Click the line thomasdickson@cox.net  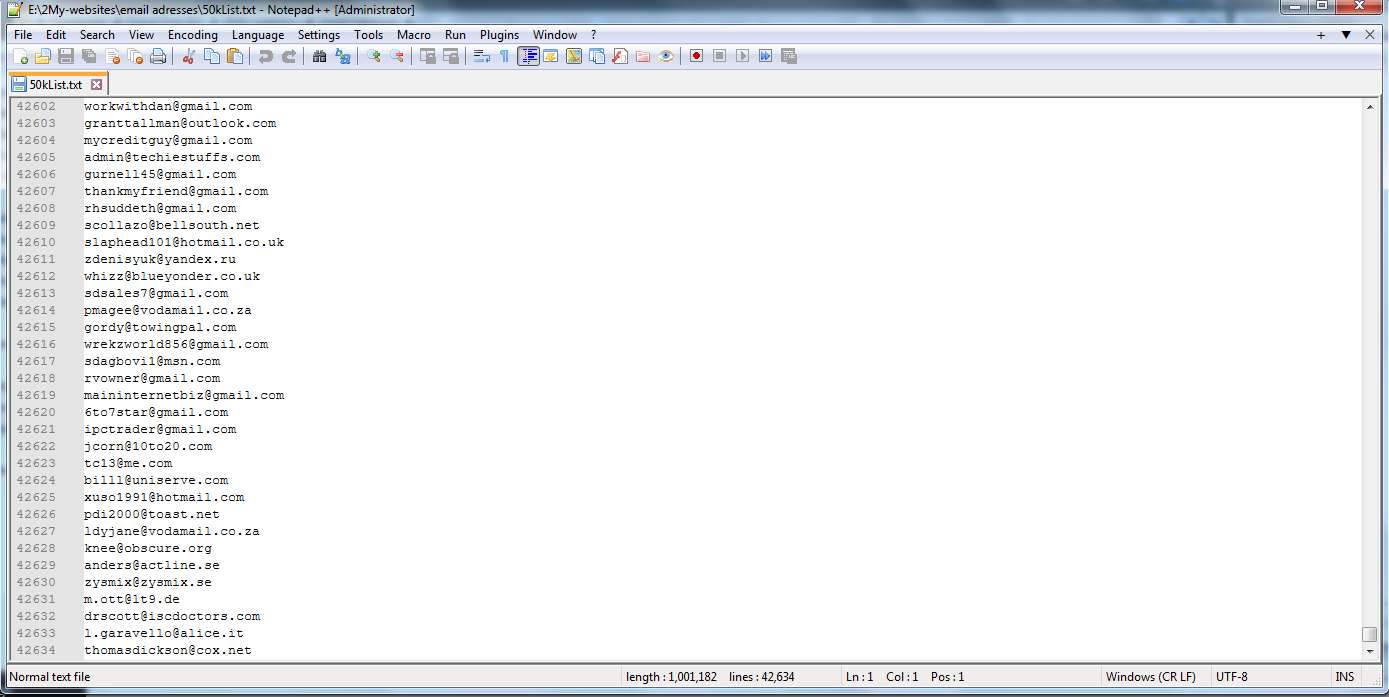(168, 650)
